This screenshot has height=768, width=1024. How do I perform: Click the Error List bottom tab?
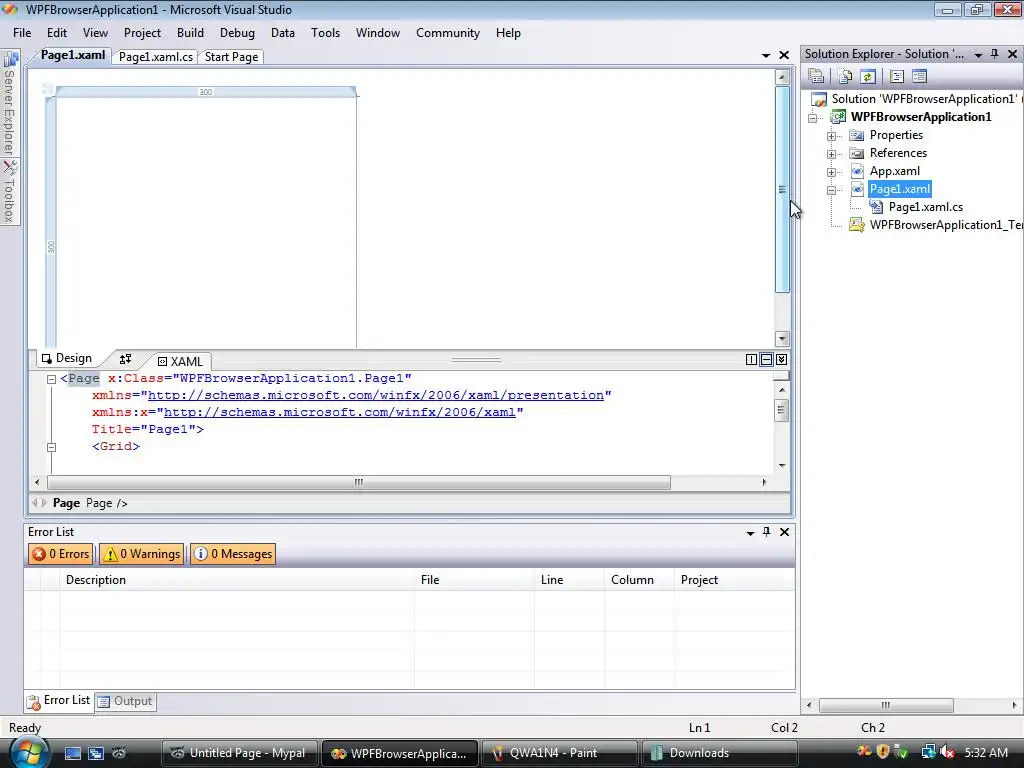click(59, 700)
